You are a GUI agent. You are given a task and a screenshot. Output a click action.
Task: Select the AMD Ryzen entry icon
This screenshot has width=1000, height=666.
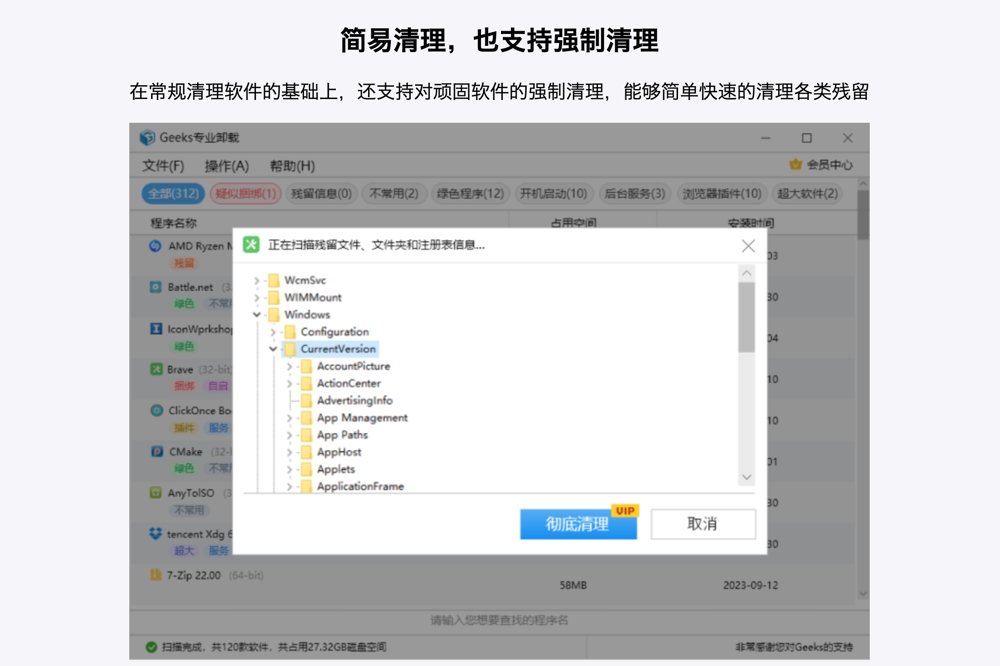point(157,246)
